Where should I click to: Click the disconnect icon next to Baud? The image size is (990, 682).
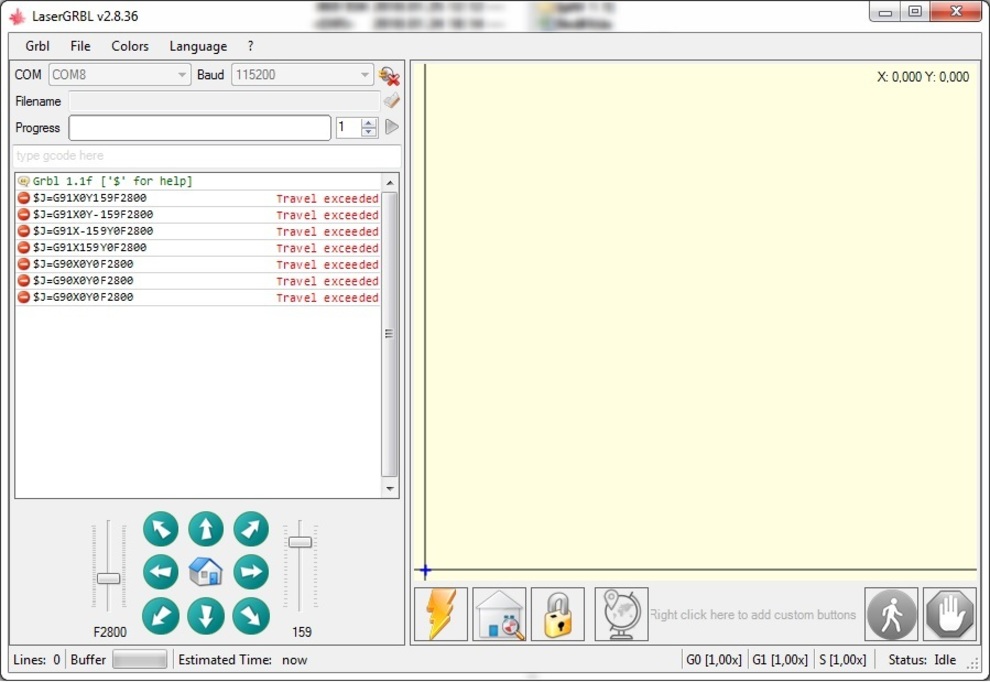[390, 75]
